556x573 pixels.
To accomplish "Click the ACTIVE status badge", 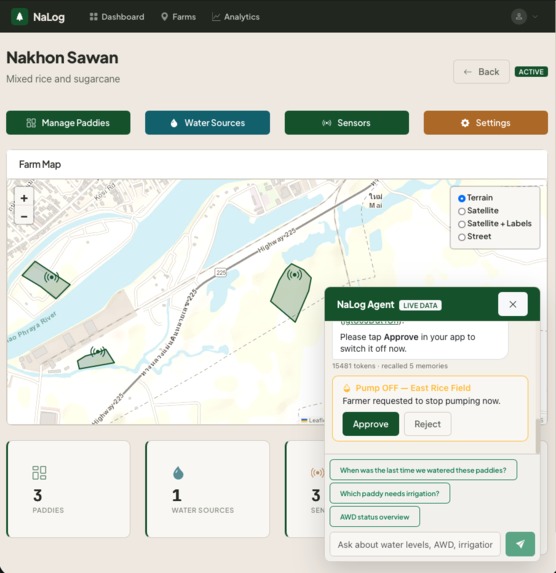I will [x=531, y=72].
